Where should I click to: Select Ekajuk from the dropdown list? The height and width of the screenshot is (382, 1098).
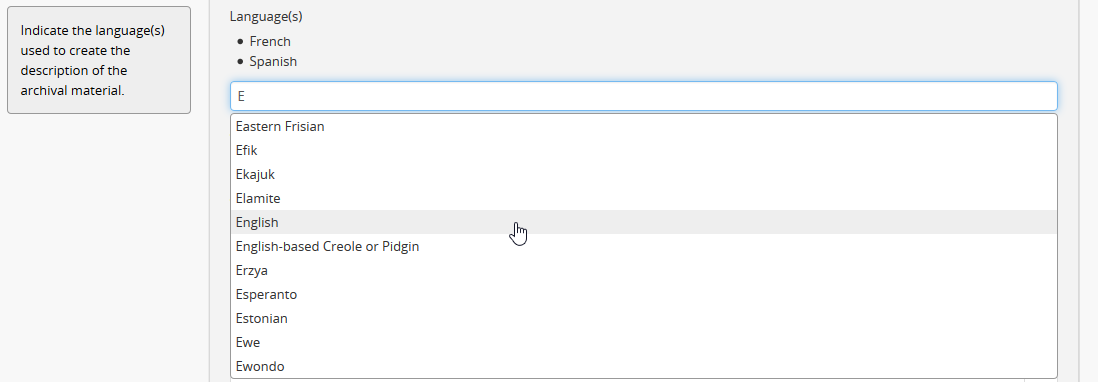pyautogui.click(x=644, y=174)
